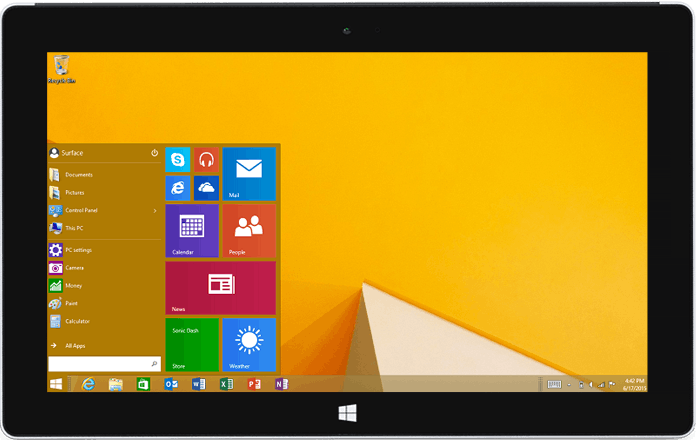Select PC settings from the Start menu
This screenshot has height=440, width=700.
click(78, 250)
